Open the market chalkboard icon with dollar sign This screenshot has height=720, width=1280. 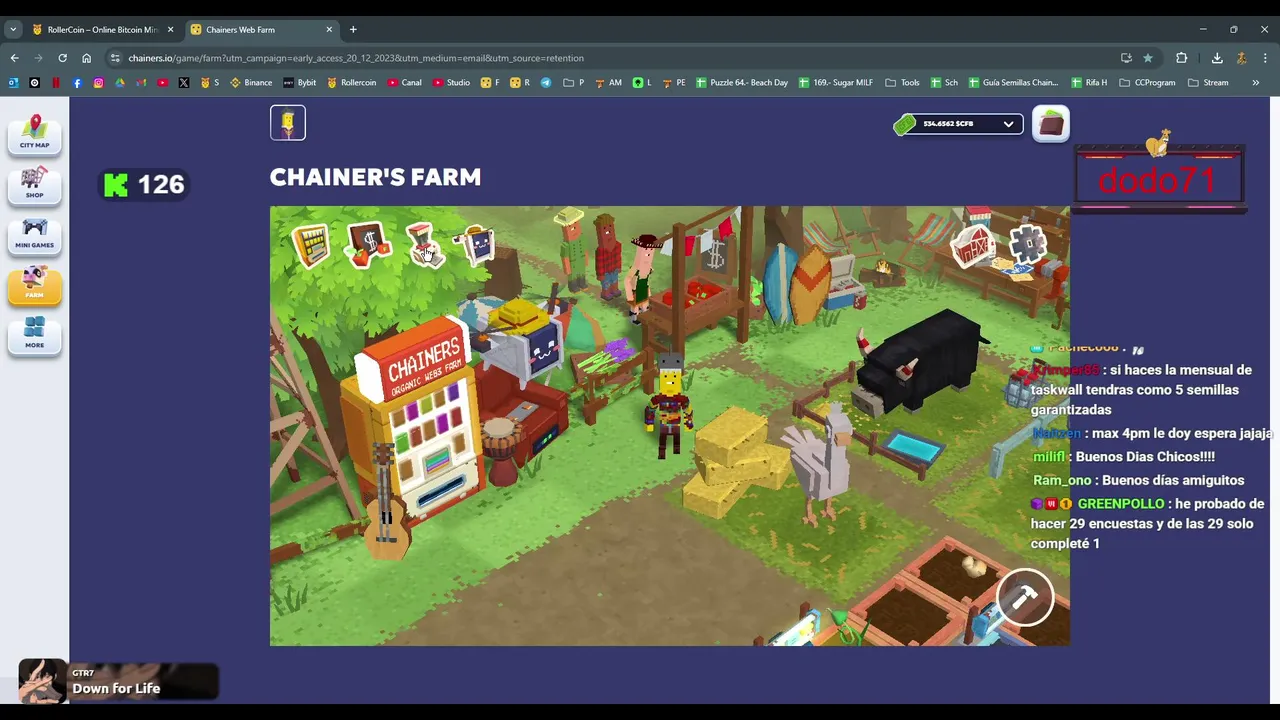tap(368, 245)
